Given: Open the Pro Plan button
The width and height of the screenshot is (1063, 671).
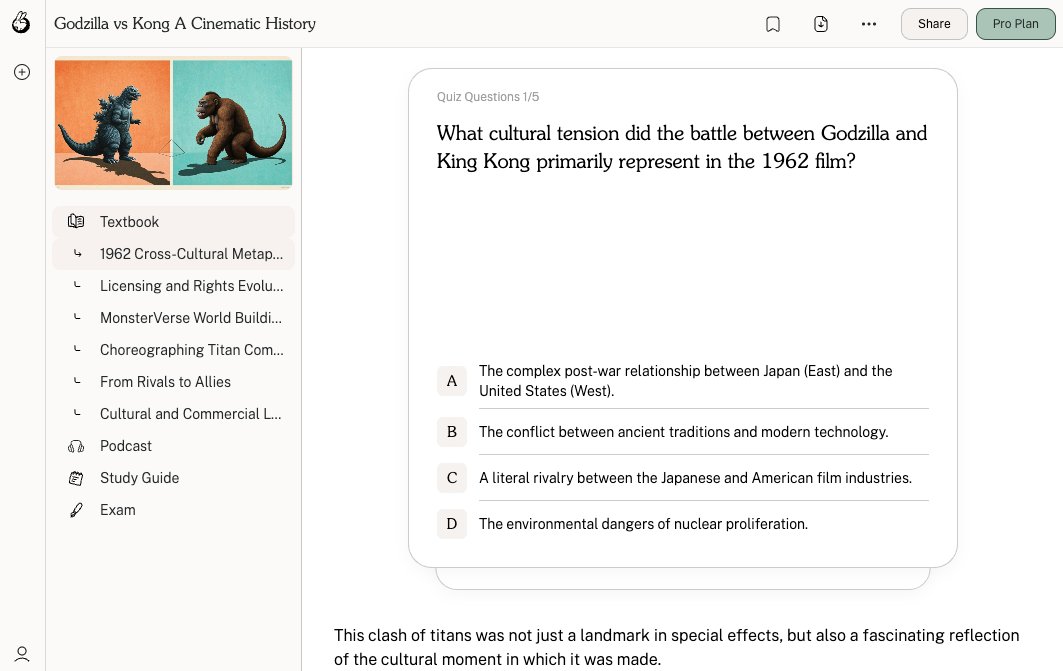Looking at the screenshot, I should [x=1015, y=24].
